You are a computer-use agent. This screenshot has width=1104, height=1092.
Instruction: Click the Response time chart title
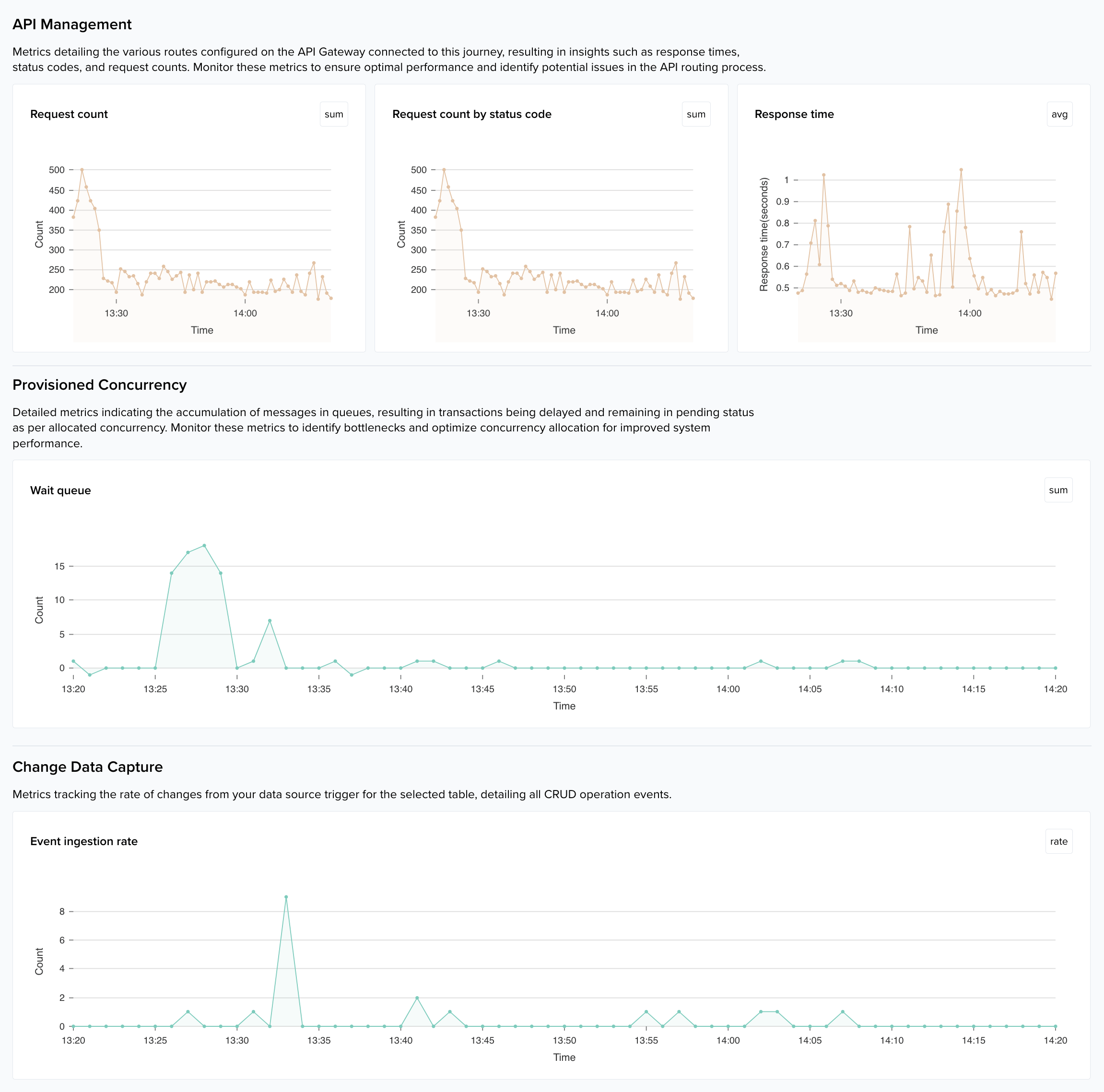794,114
